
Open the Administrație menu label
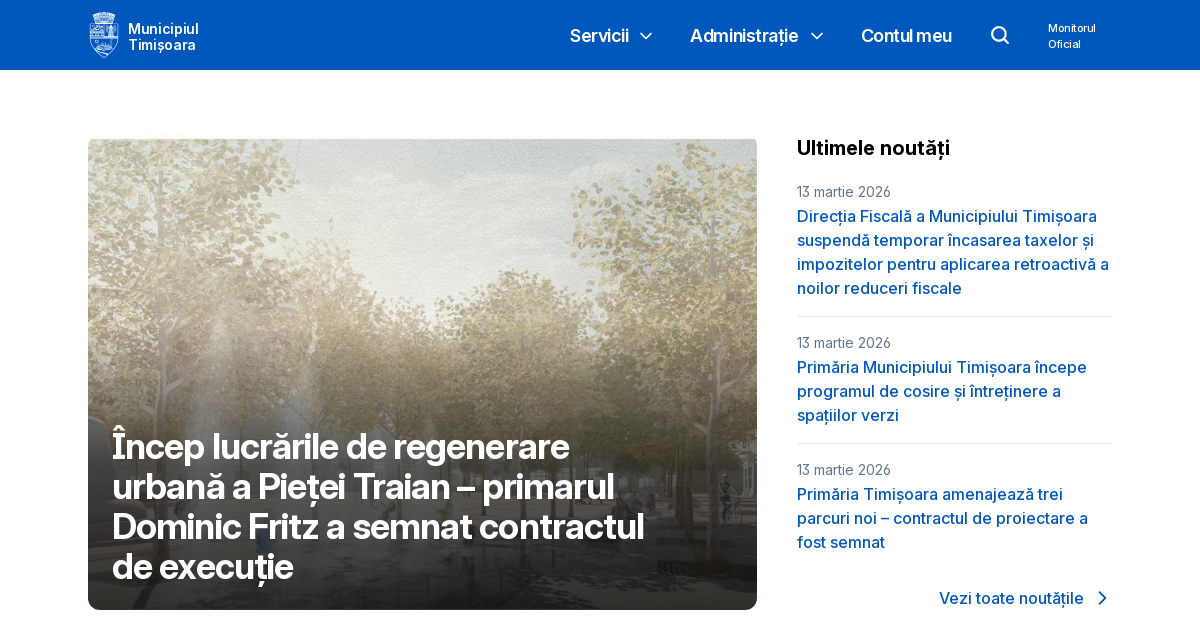click(x=743, y=36)
